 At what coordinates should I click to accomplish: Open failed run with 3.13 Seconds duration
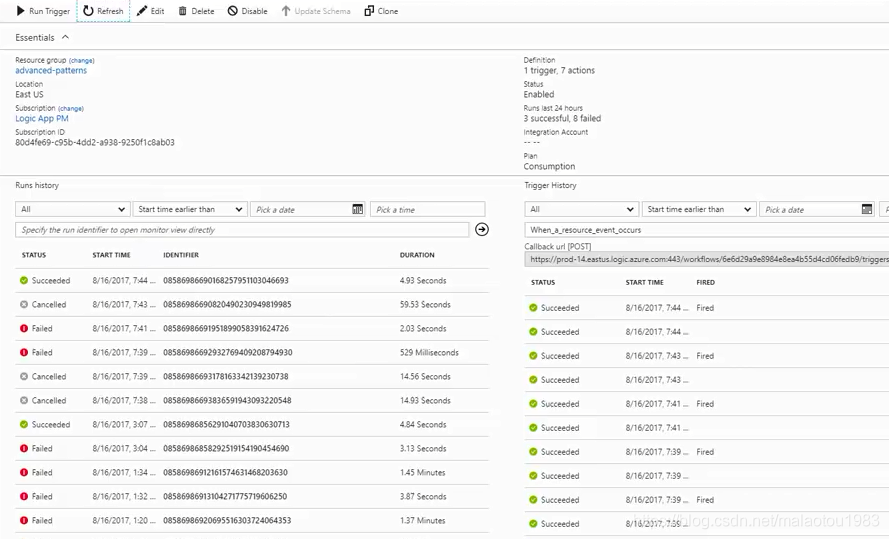click(252, 448)
